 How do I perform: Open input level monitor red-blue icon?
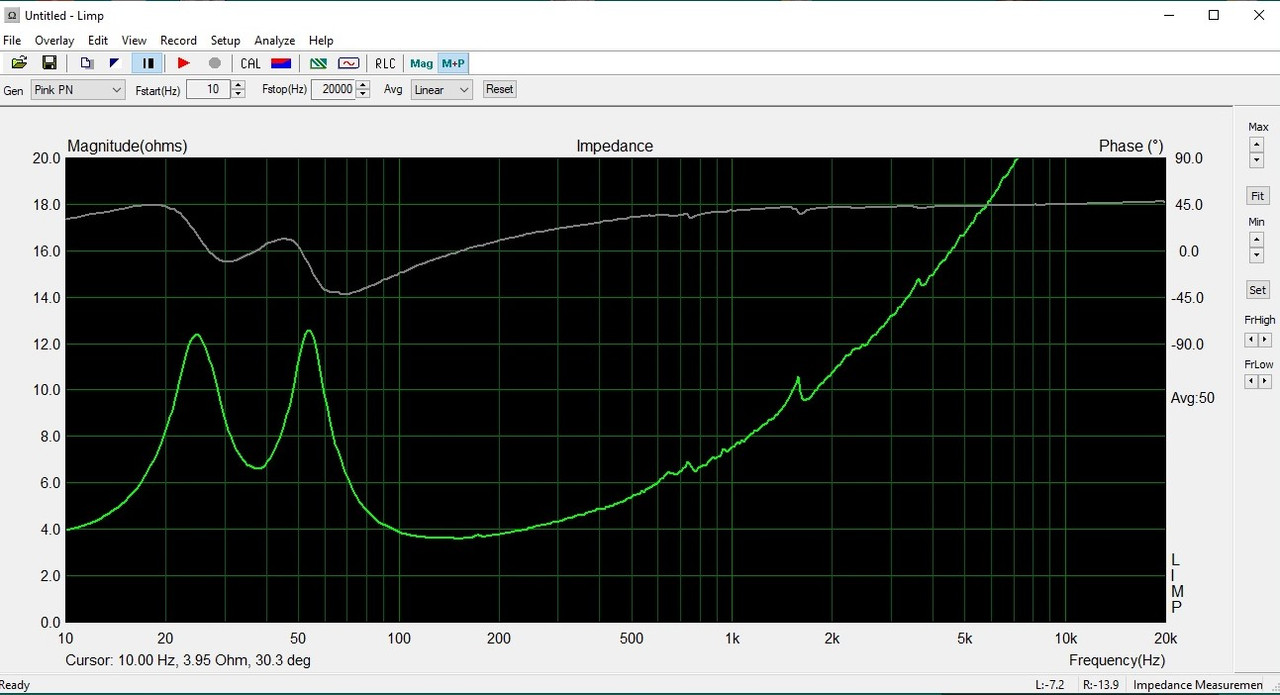(x=281, y=63)
